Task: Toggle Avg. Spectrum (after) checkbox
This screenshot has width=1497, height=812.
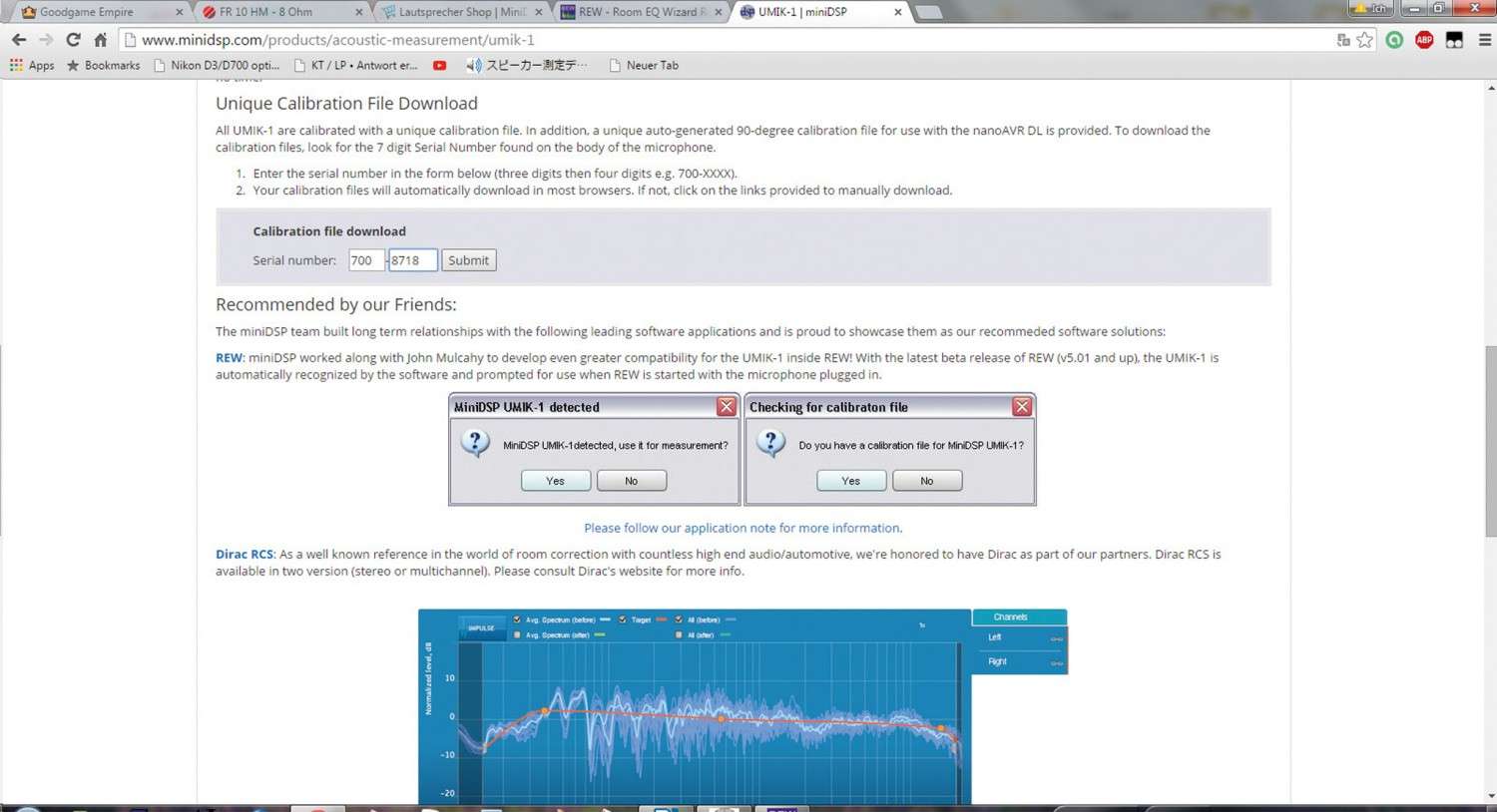Action: click(x=517, y=634)
